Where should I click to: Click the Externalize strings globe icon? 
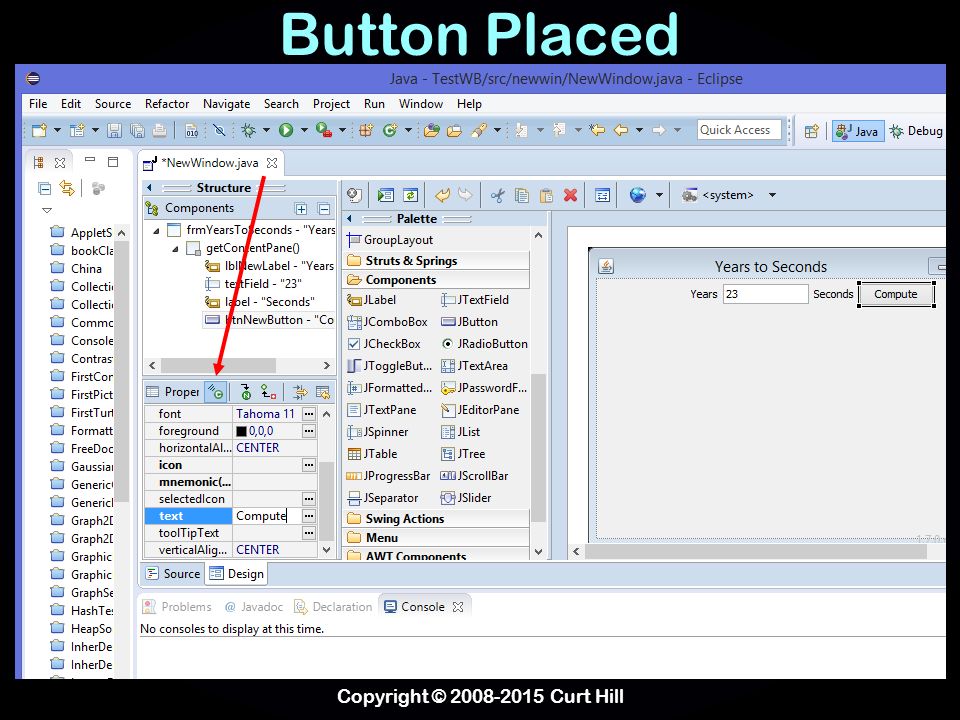tap(637, 195)
